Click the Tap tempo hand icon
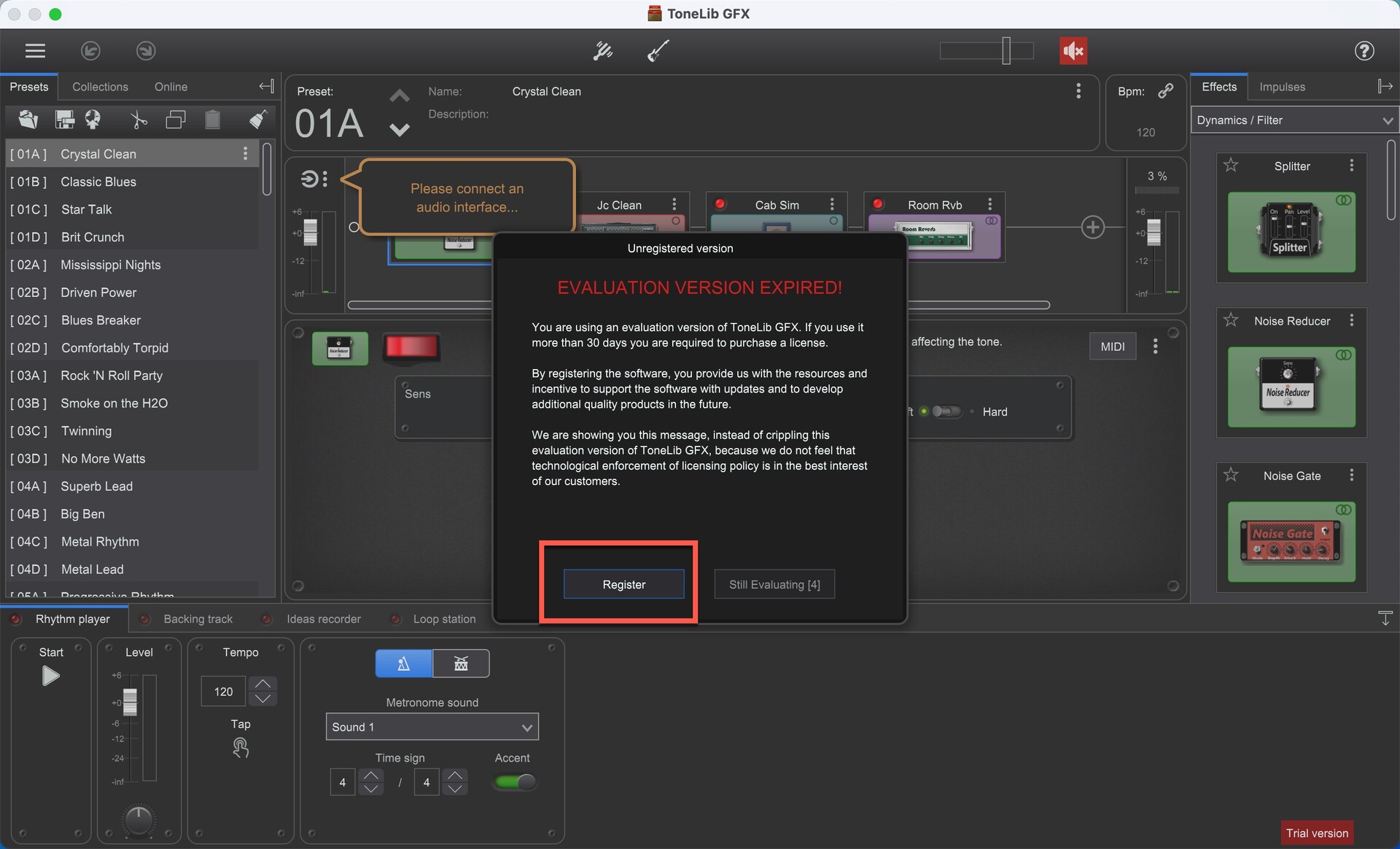 point(241,747)
